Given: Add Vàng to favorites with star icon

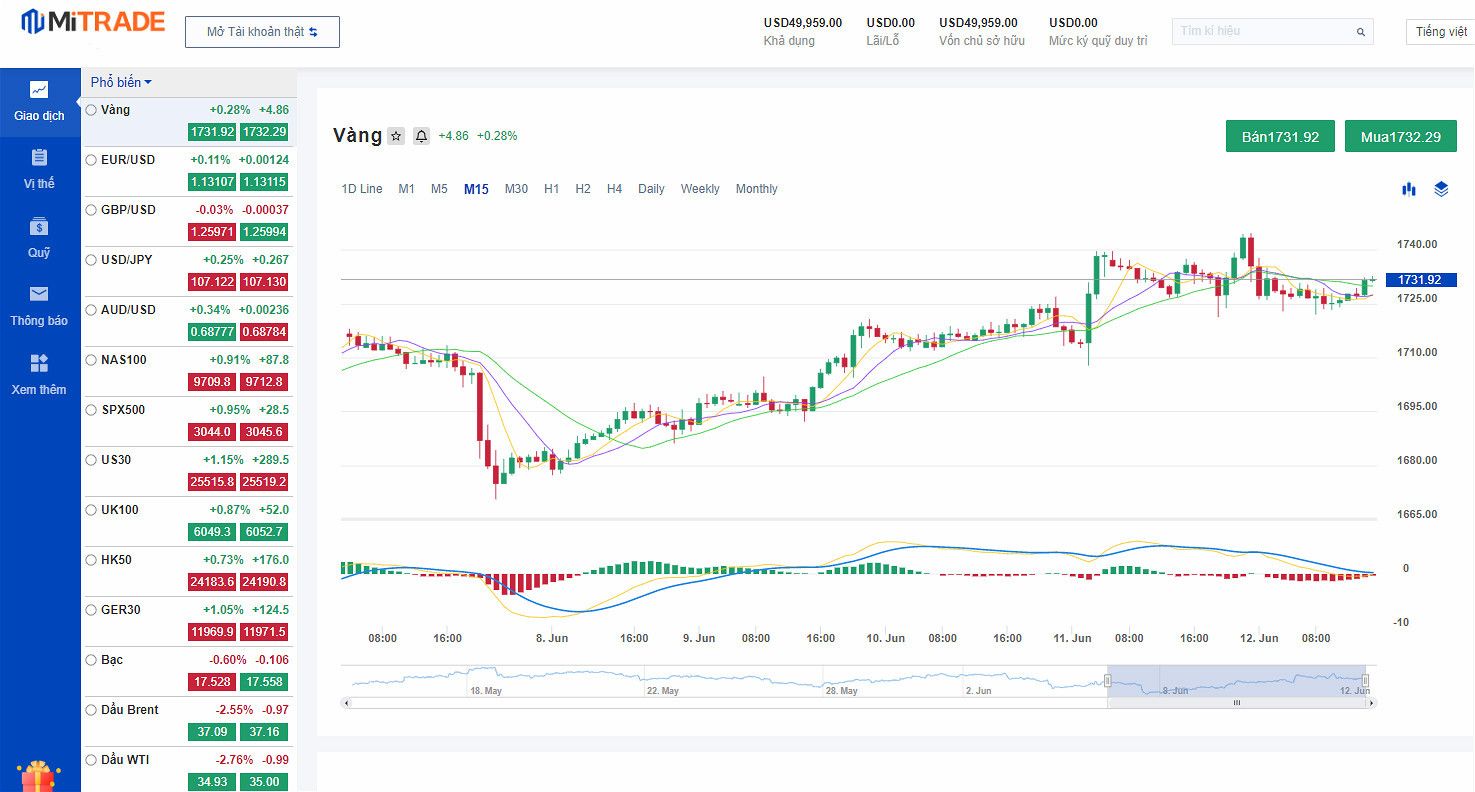Looking at the screenshot, I should point(396,136).
